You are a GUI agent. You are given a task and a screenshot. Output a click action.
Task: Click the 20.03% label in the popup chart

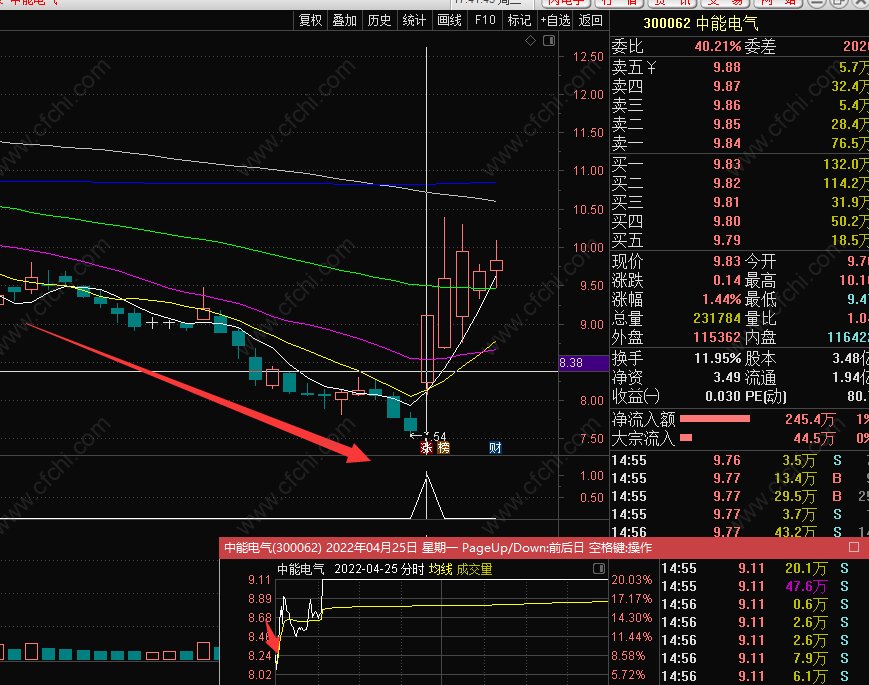click(x=631, y=580)
